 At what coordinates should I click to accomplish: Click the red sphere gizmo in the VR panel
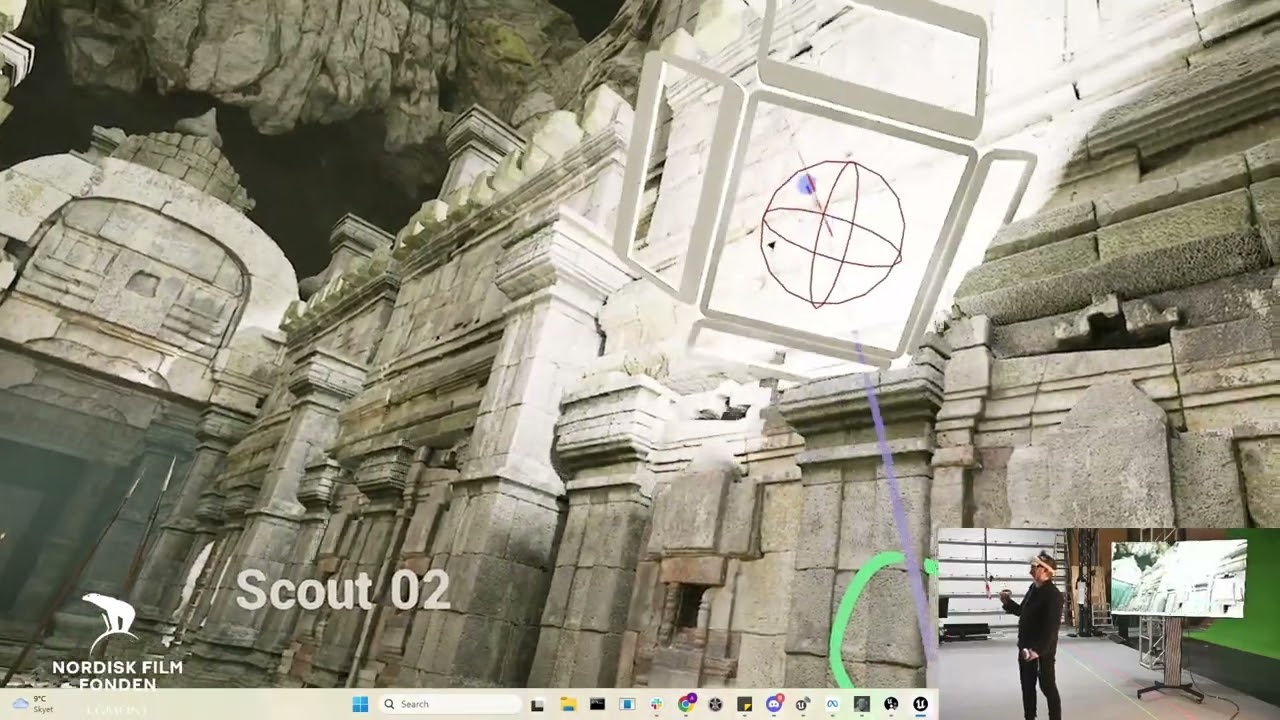click(832, 233)
